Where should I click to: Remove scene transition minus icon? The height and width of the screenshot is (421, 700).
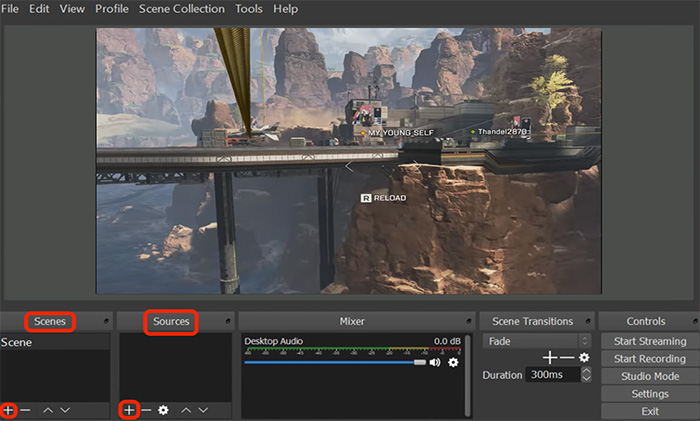click(567, 357)
